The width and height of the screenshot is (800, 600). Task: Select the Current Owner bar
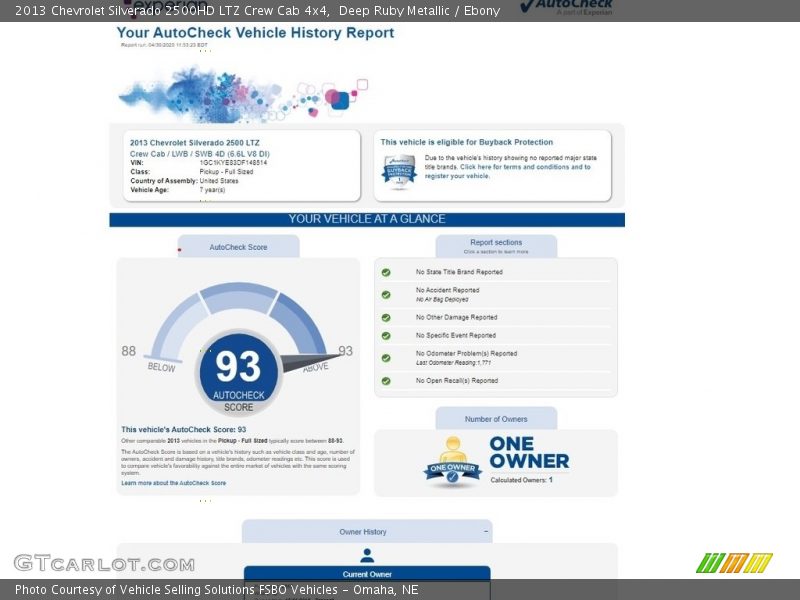pyautogui.click(x=367, y=574)
